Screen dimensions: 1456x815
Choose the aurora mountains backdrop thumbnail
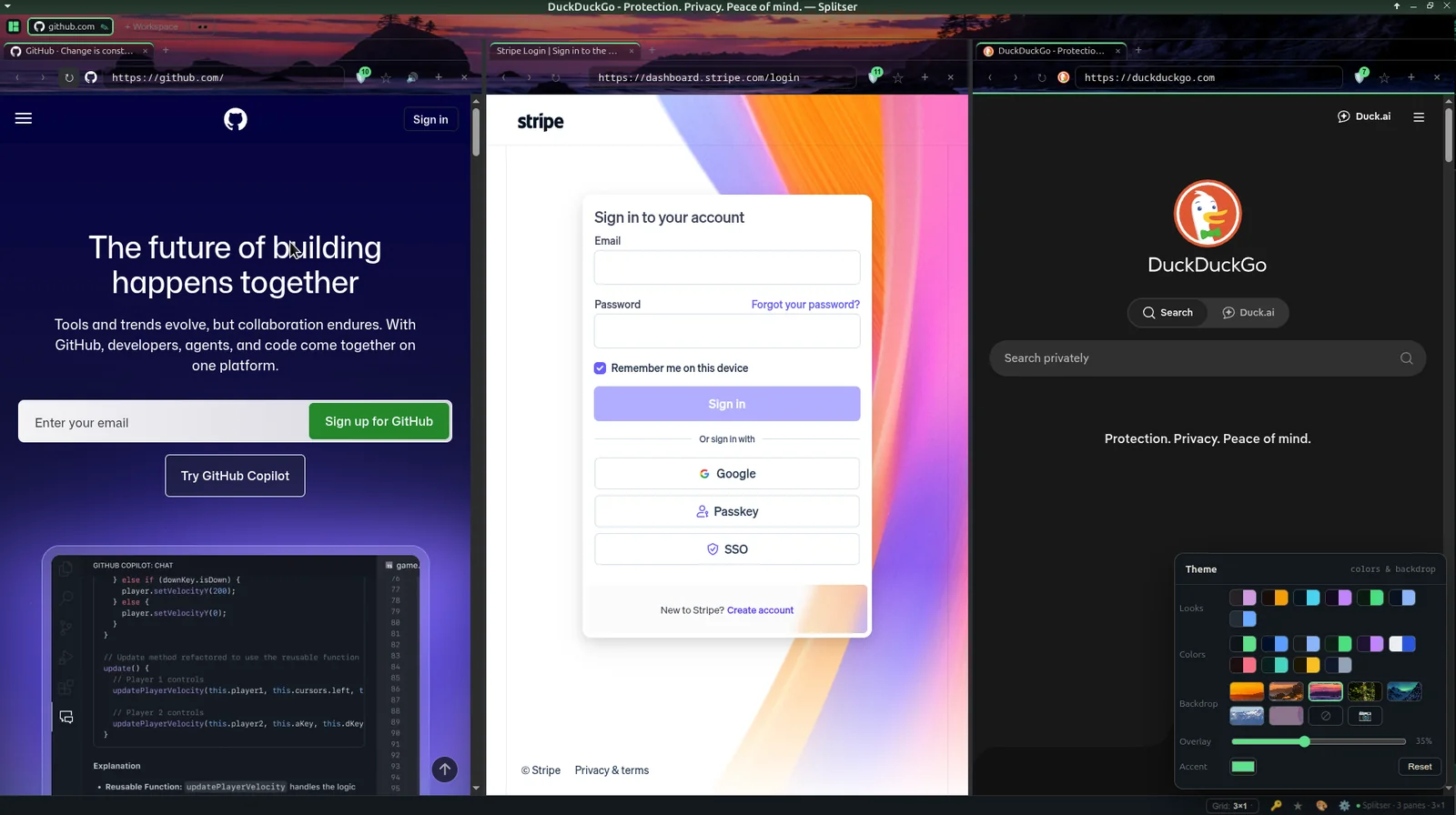coord(1404,692)
